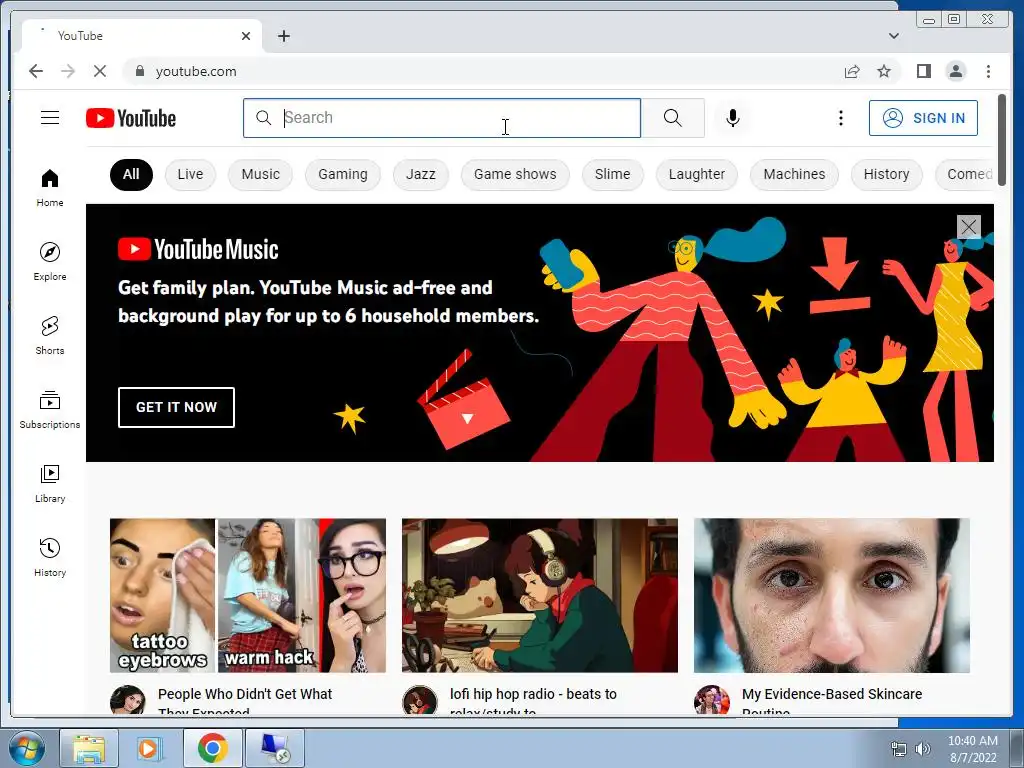Close the YouTube Music ad banner

point(968,227)
